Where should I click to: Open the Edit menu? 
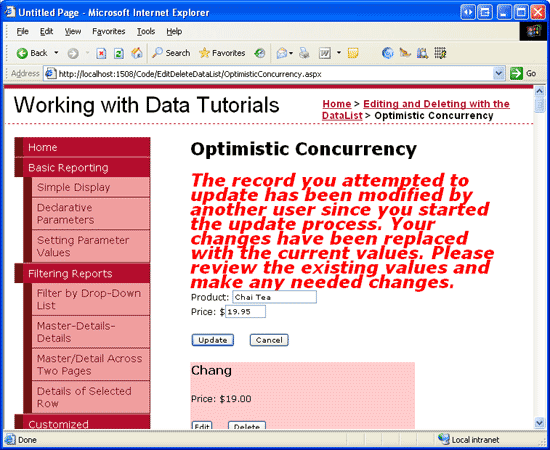click(46, 32)
